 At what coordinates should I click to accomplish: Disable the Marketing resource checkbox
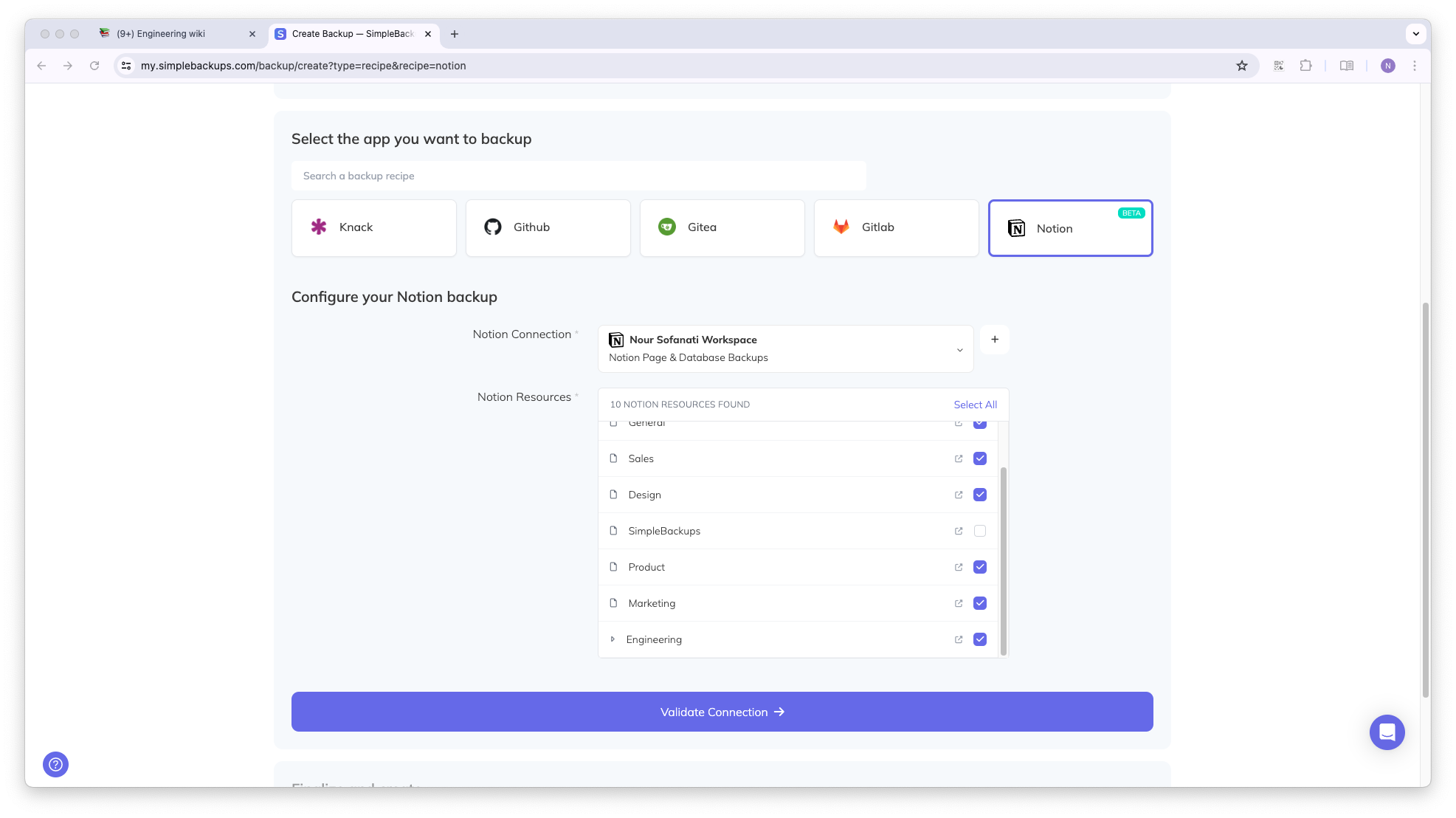click(x=980, y=603)
